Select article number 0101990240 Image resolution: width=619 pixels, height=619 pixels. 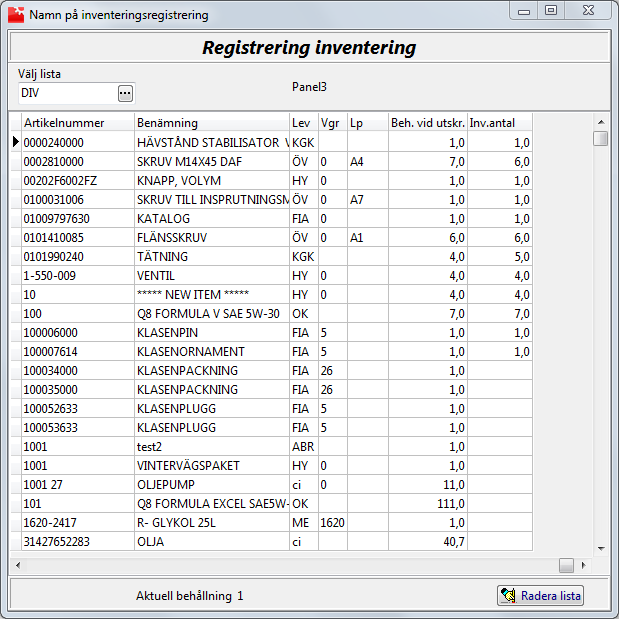(x=78, y=256)
